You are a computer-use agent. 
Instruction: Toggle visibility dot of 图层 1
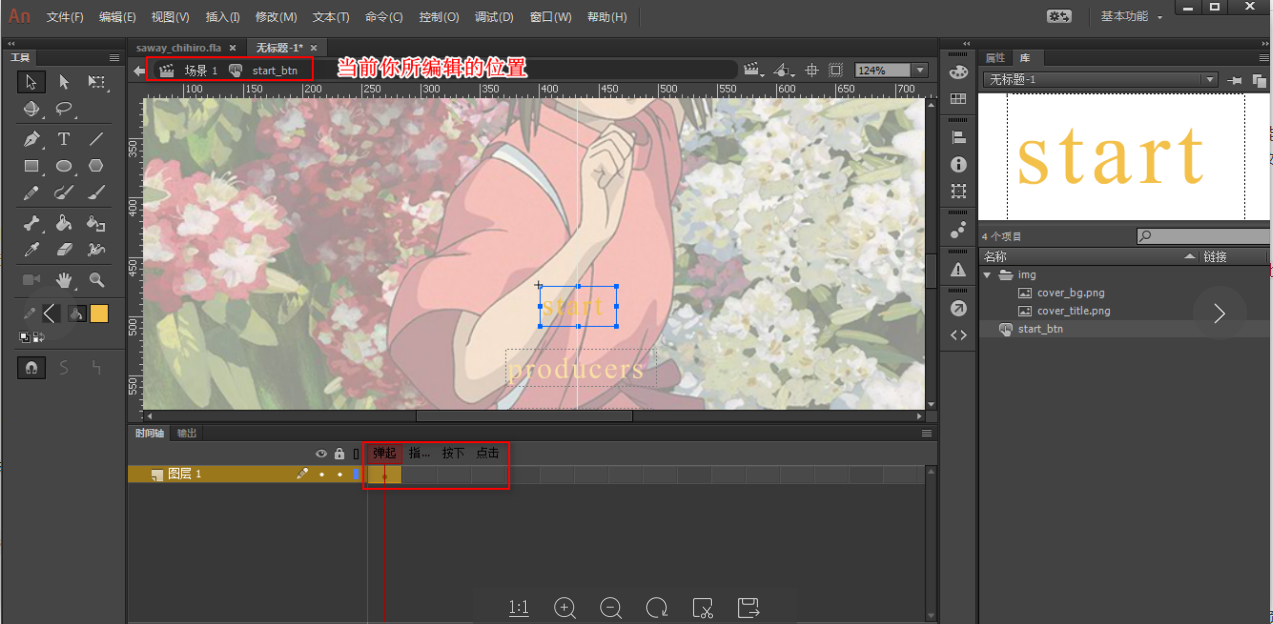coord(322,474)
